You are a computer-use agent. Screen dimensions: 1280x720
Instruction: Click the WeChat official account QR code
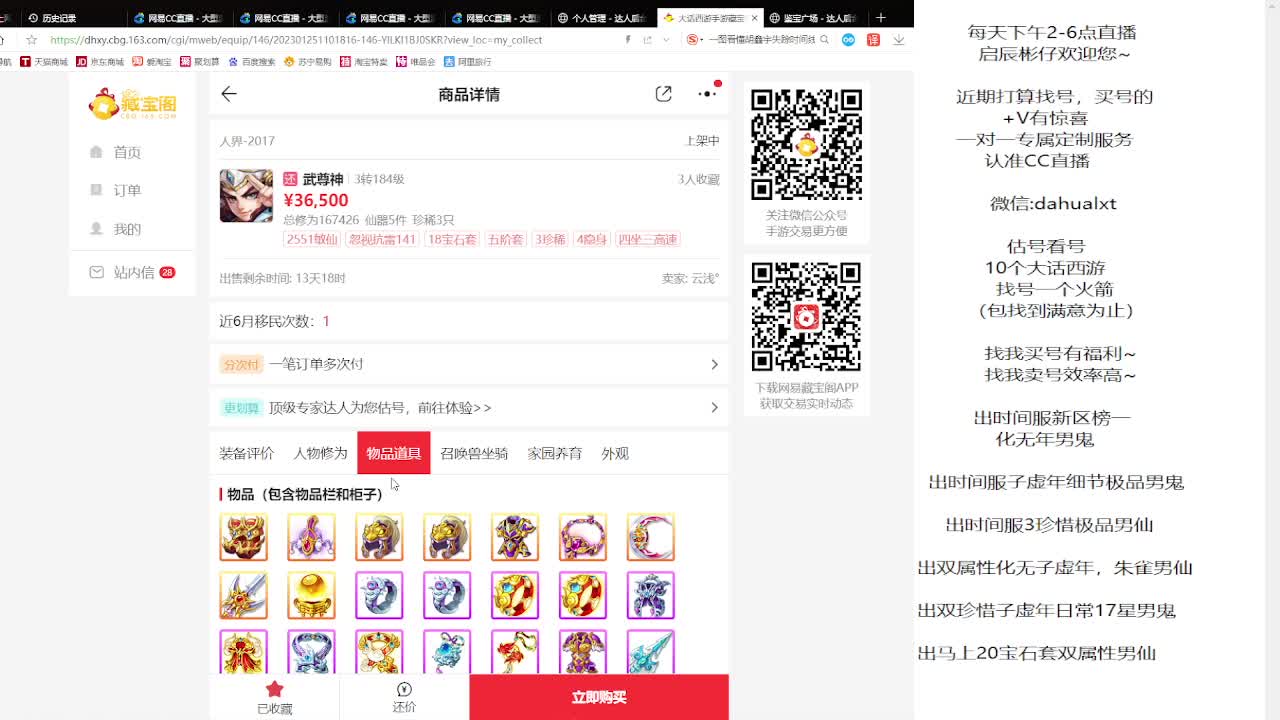(806, 145)
